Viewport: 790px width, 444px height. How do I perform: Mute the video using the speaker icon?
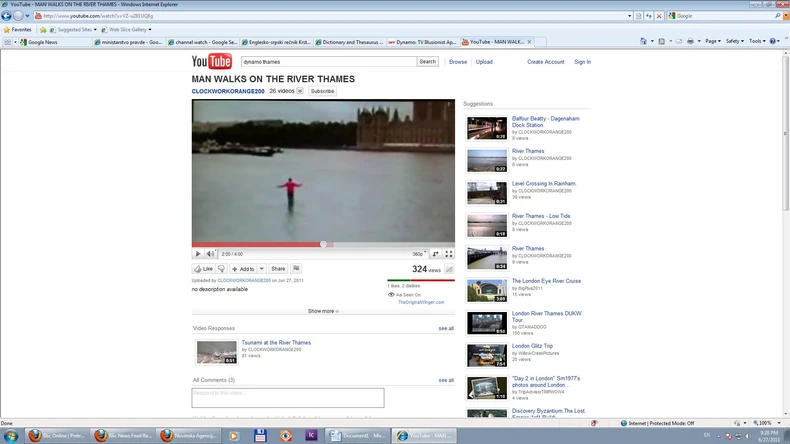[x=210, y=254]
